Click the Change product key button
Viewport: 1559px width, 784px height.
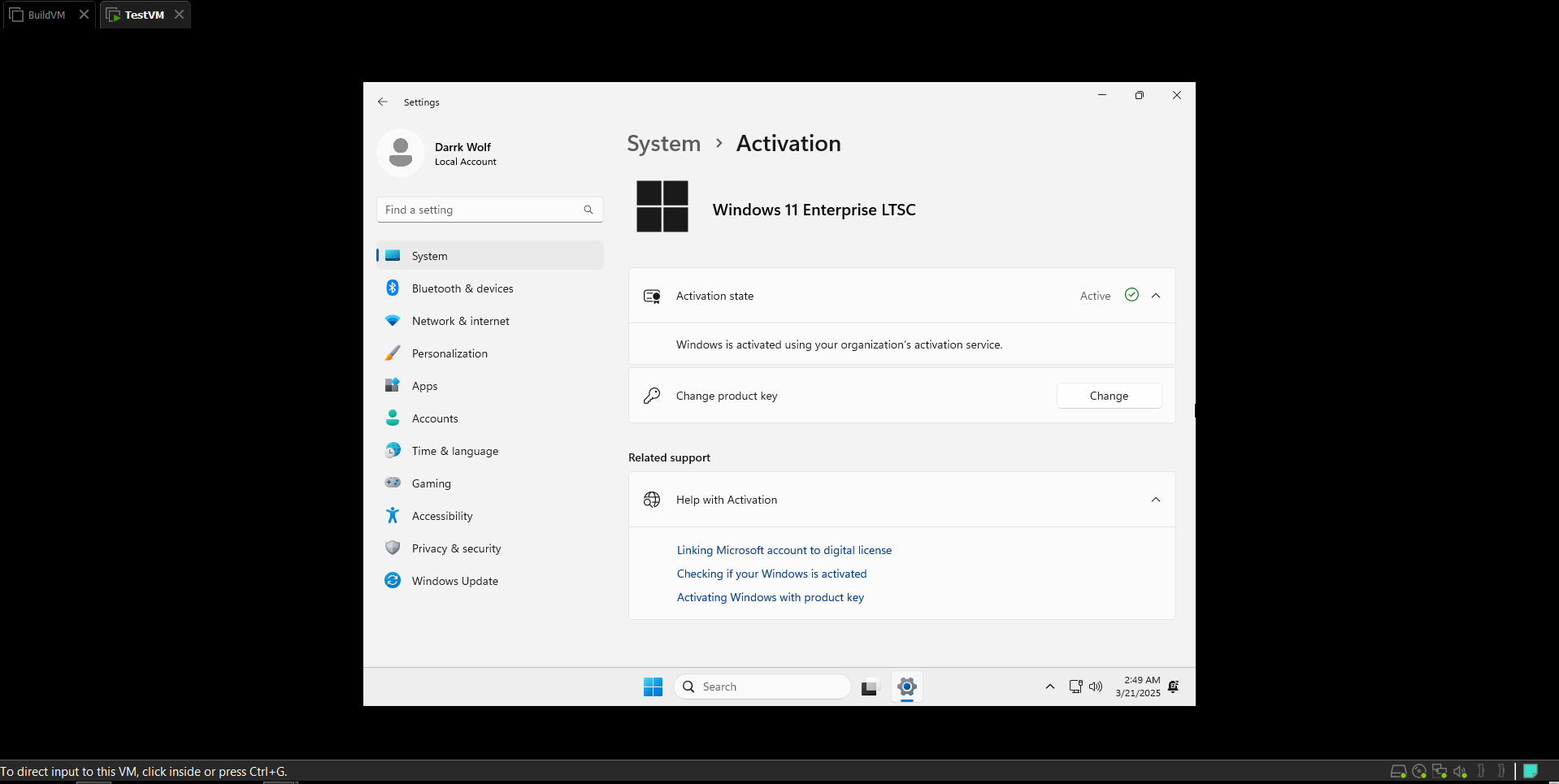point(1109,396)
